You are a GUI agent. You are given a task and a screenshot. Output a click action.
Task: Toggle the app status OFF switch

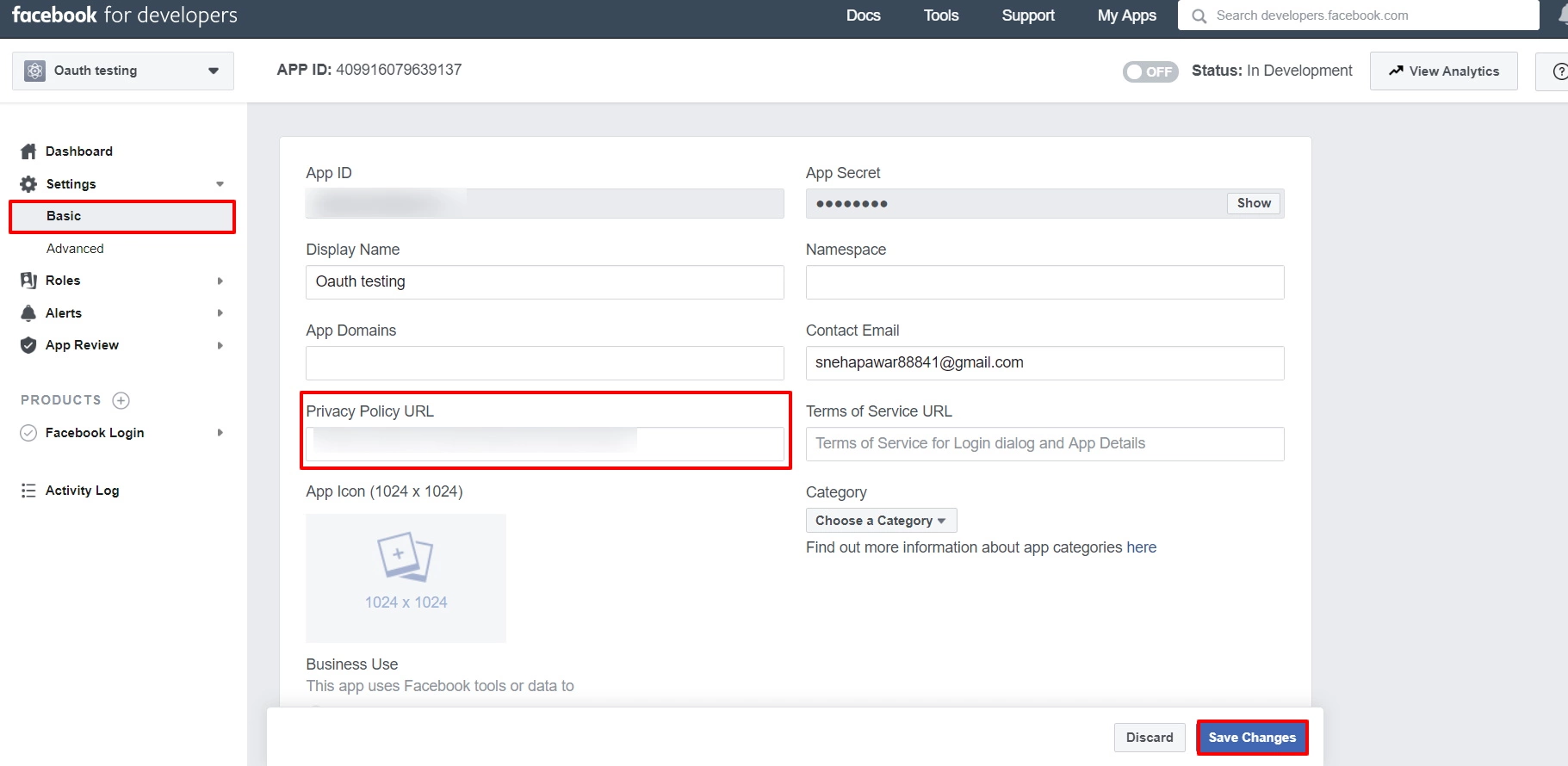pos(1150,71)
